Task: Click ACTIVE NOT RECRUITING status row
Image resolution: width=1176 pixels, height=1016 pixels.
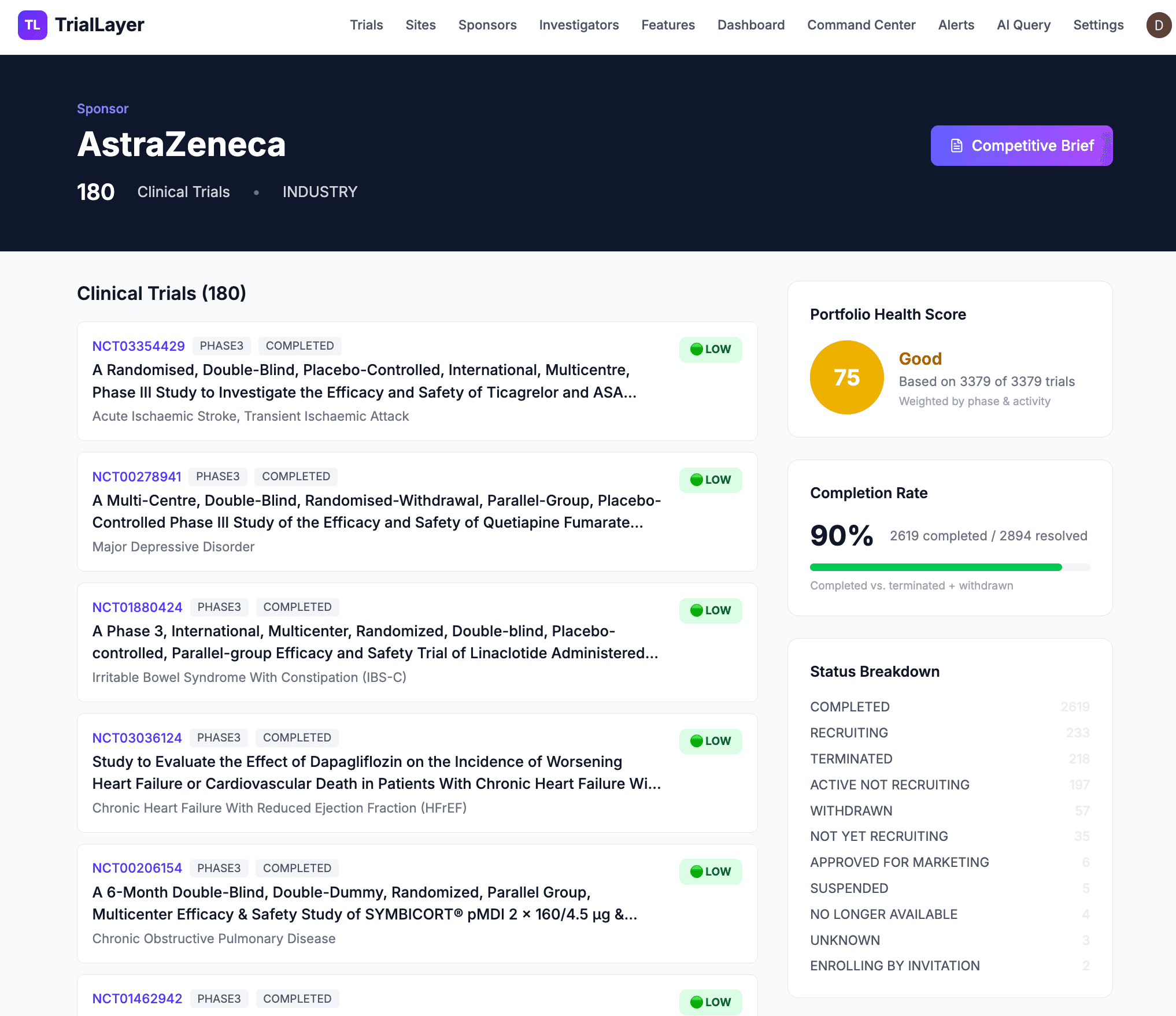Action: click(950, 785)
